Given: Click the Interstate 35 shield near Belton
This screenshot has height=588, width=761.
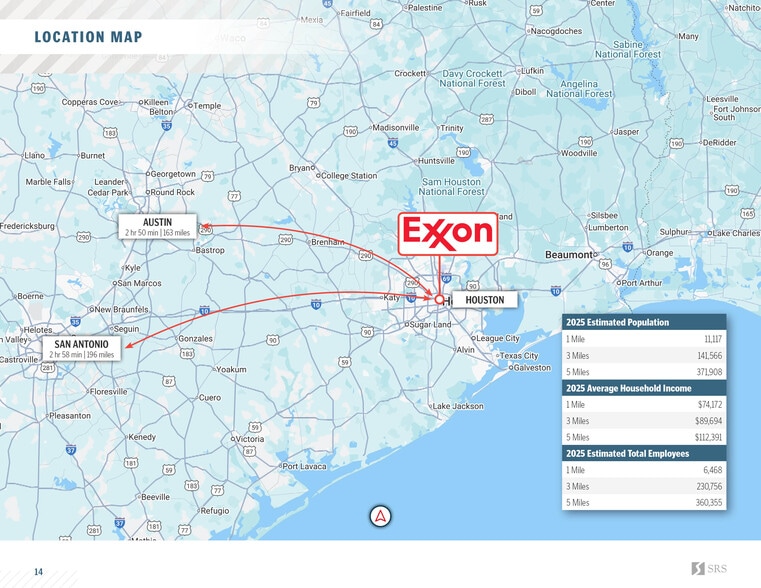Looking at the screenshot, I should click(x=166, y=125).
